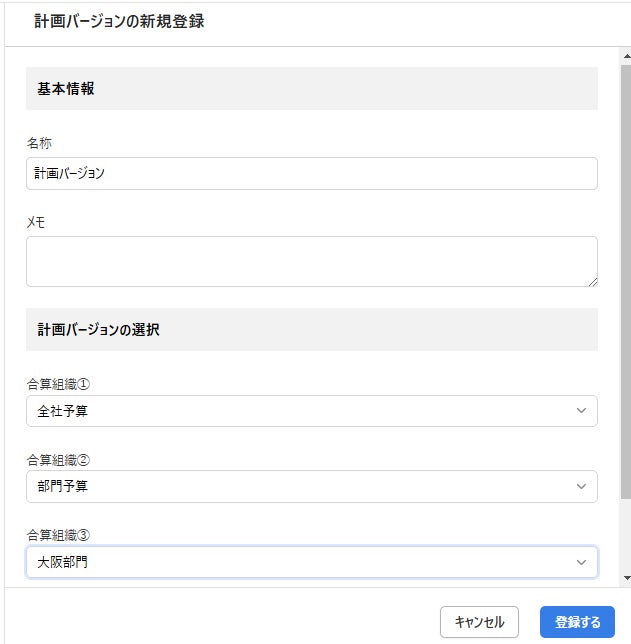
Task: Click the メモ field label
Action: pos(36,222)
